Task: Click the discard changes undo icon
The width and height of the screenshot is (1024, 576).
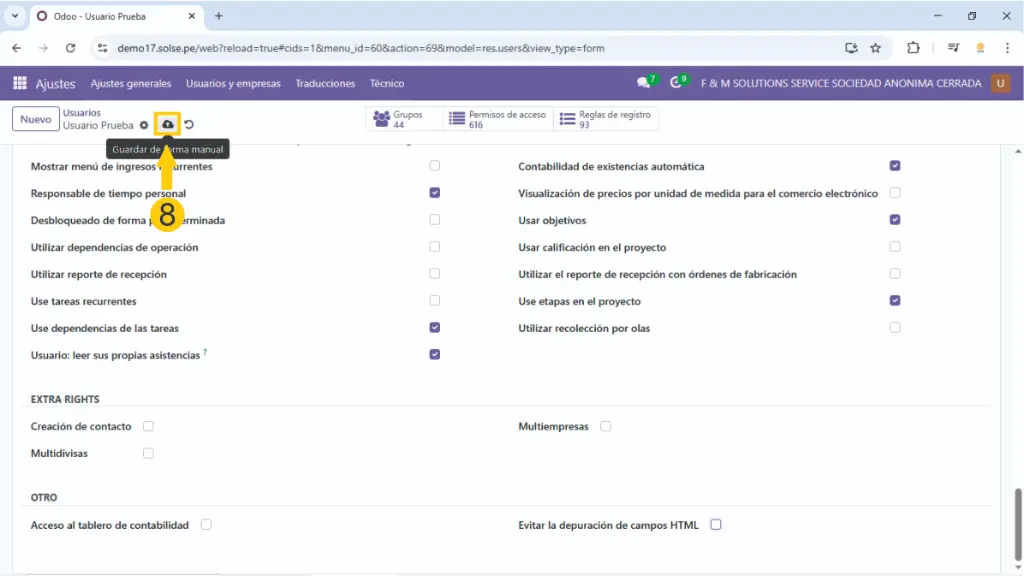Action: [188, 125]
